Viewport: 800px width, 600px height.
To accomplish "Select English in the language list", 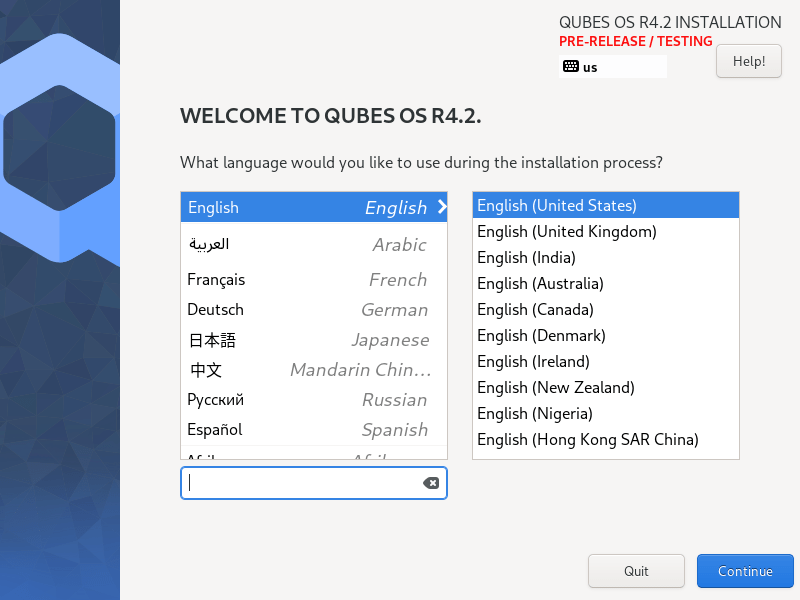I will point(314,207).
